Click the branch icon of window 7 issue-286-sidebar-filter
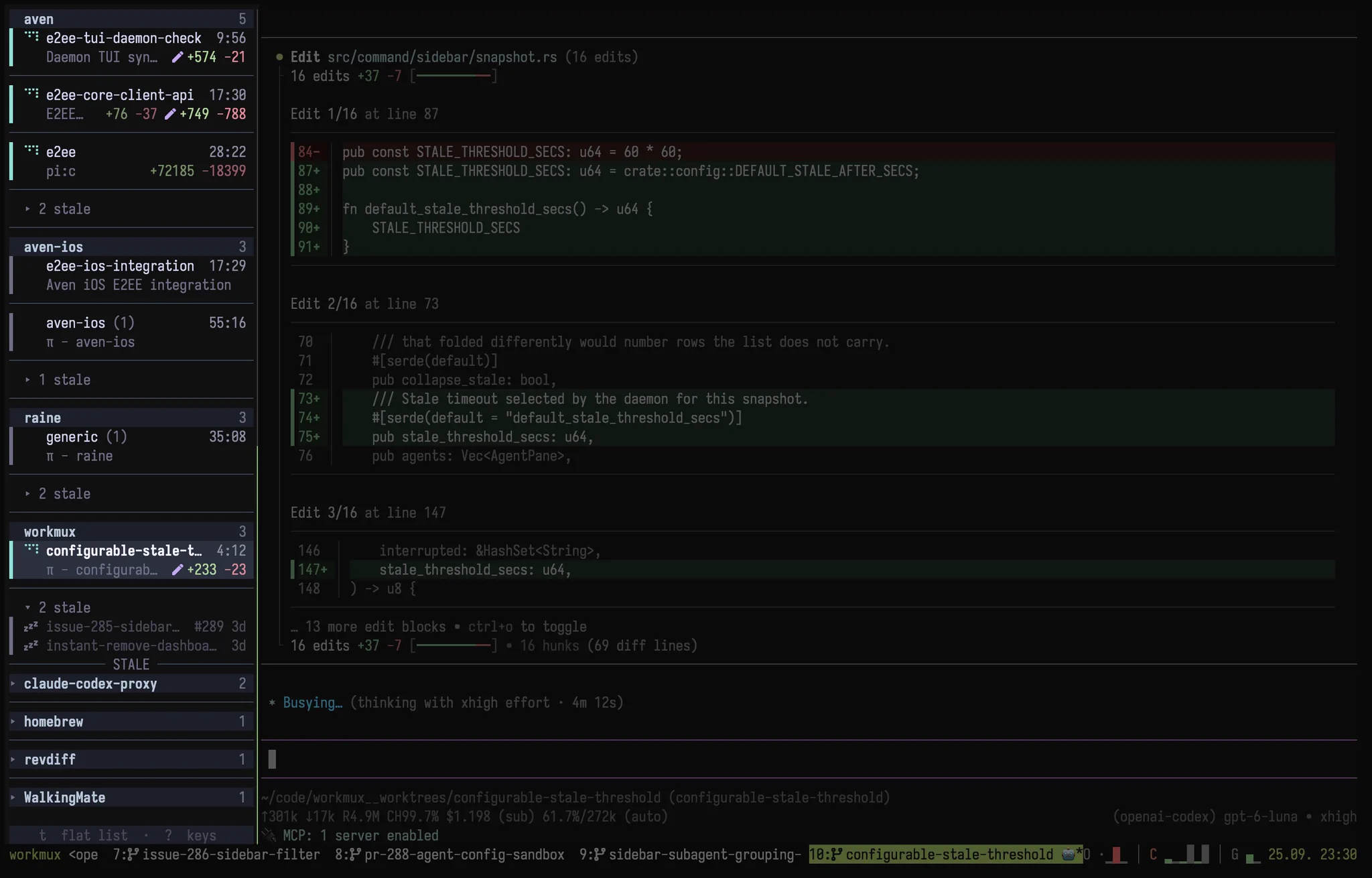This screenshot has width=1372, height=878. (x=133, y=855)
